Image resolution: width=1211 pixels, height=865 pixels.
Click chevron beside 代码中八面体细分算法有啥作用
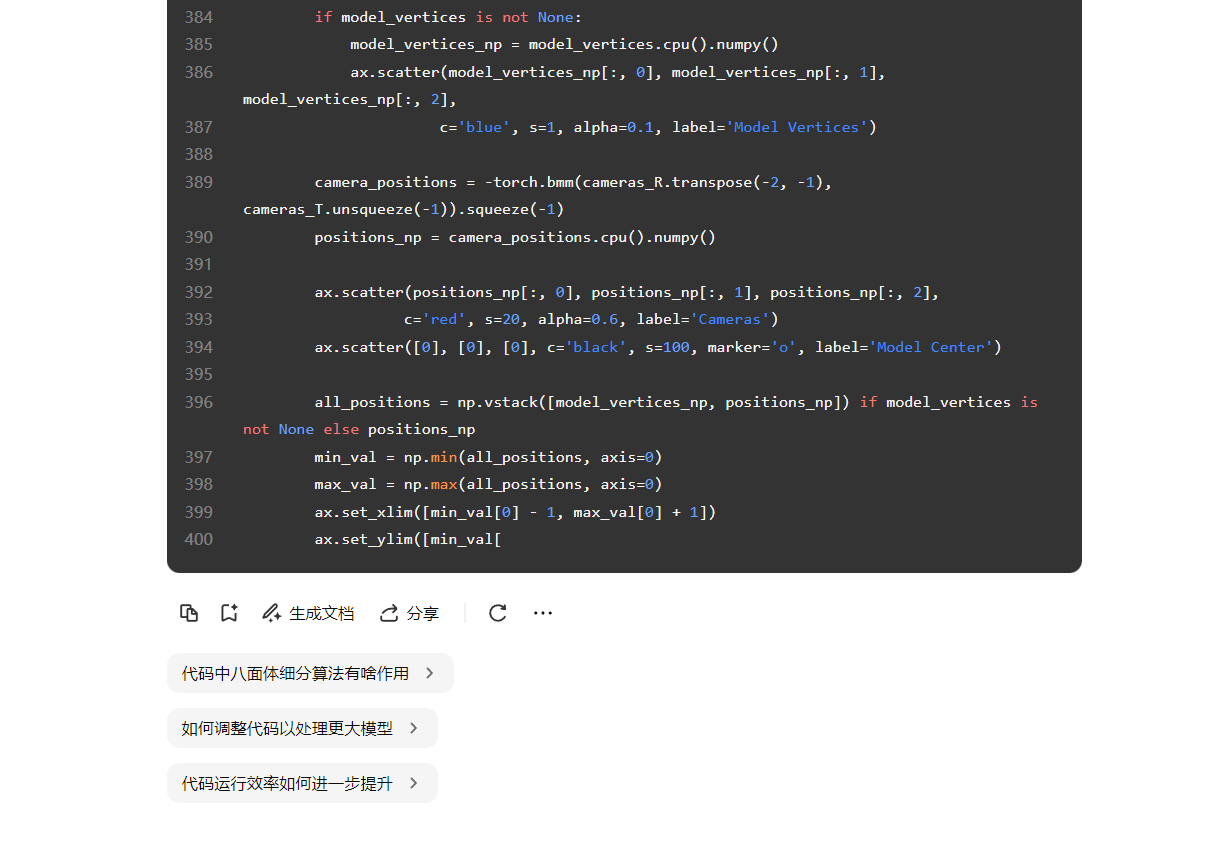tap(430, 673)
